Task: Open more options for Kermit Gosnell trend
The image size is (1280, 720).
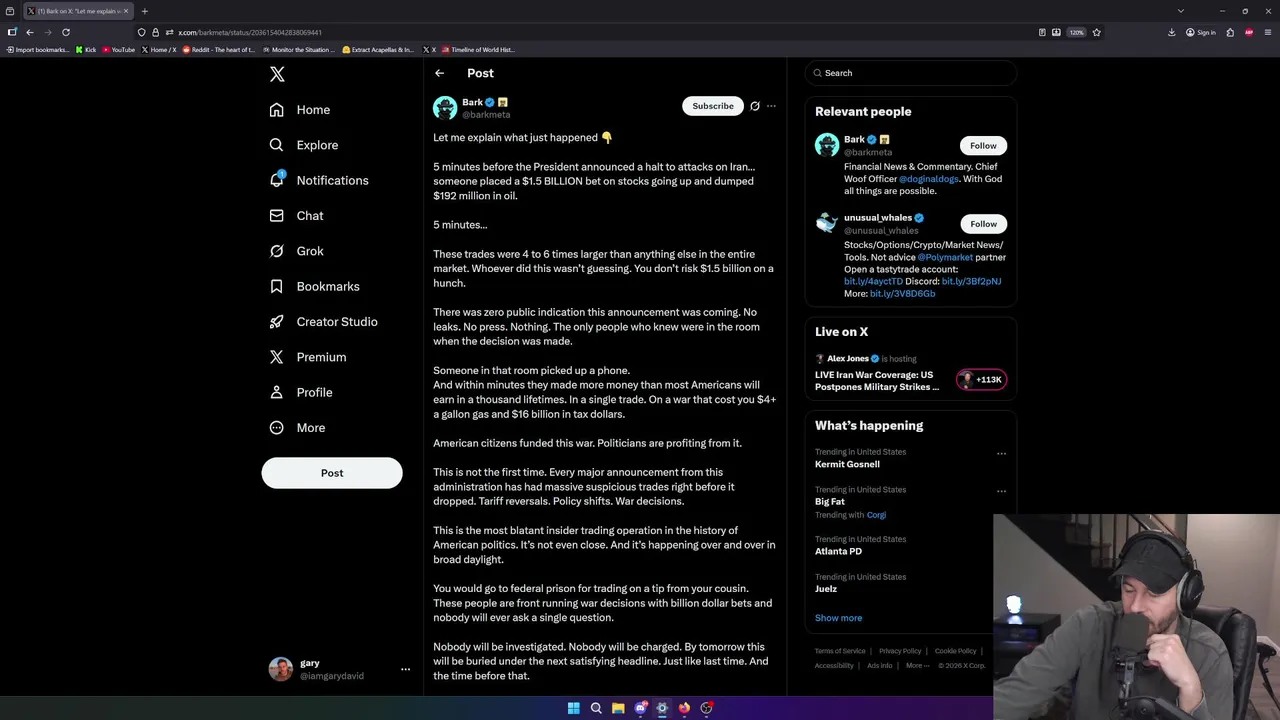Action: (x=1001, y=453)
